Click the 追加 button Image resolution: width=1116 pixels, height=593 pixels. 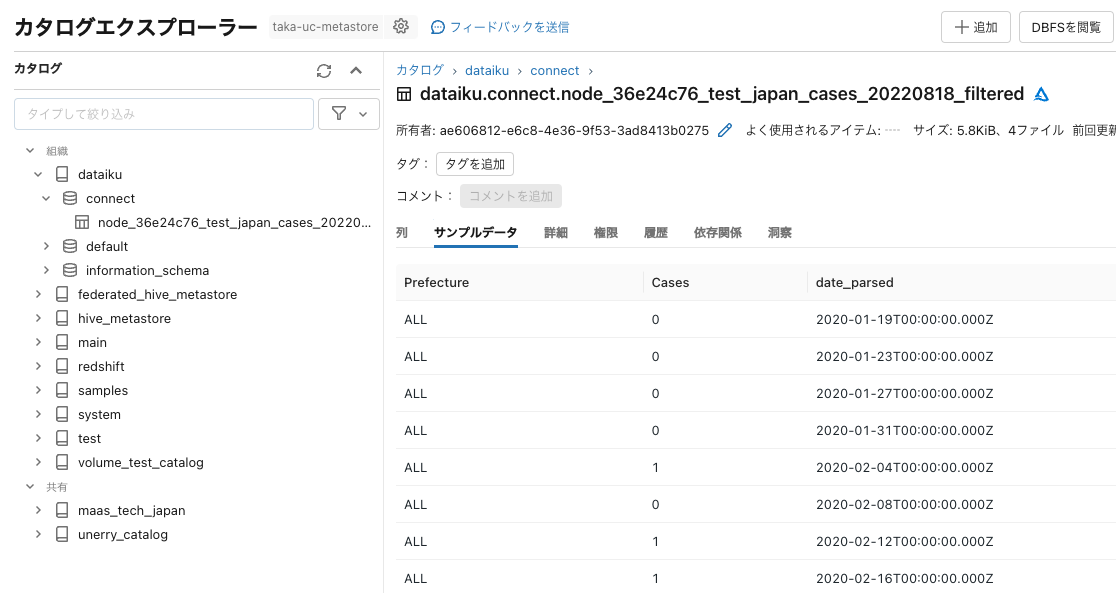tap(975, 27)
